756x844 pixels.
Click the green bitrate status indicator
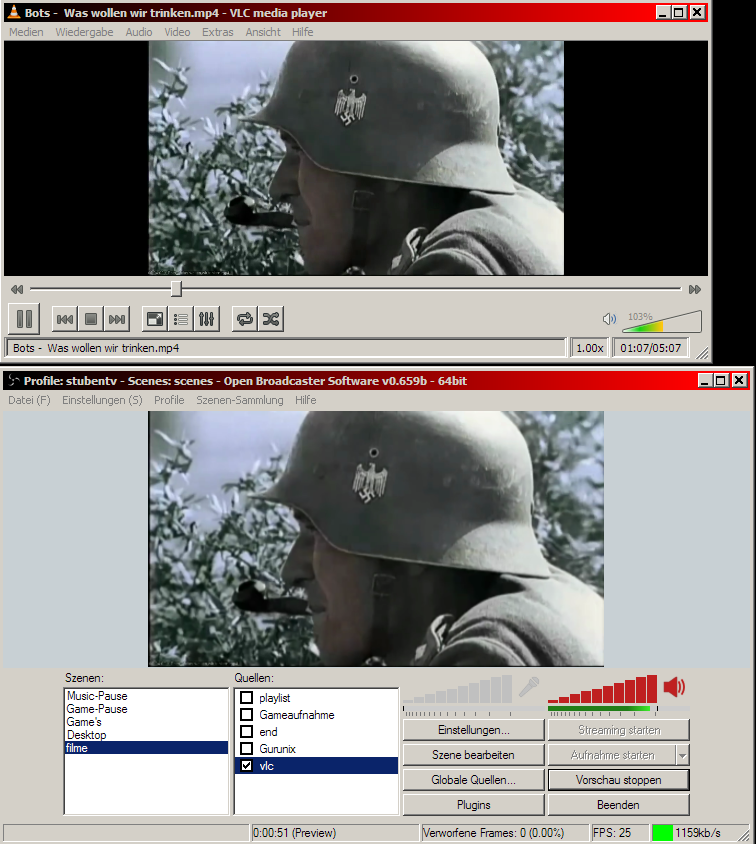point(662,833)
